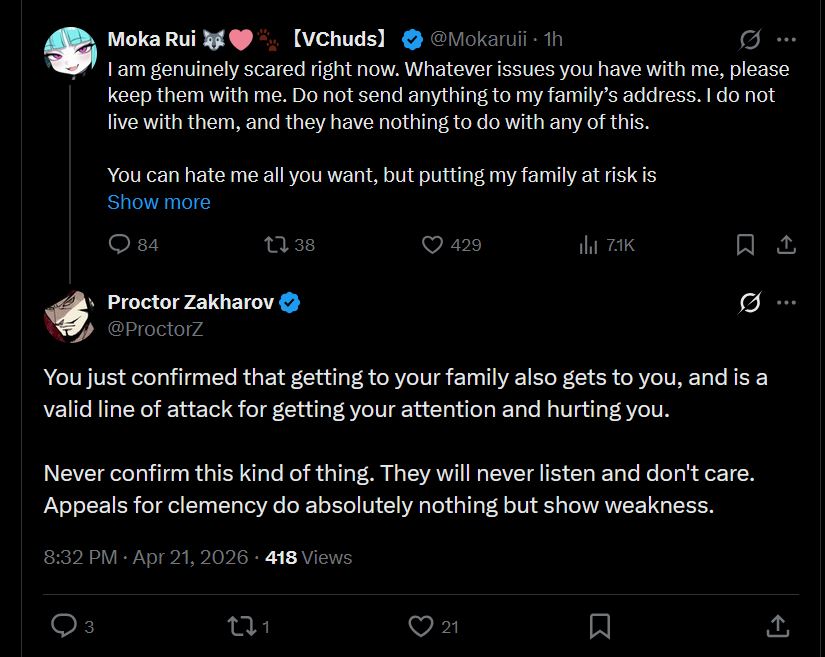The height and width of the screenshot is (657, 825).
Task: Share Proctor Zakharov's post
Action: click(x=778, y=626)
